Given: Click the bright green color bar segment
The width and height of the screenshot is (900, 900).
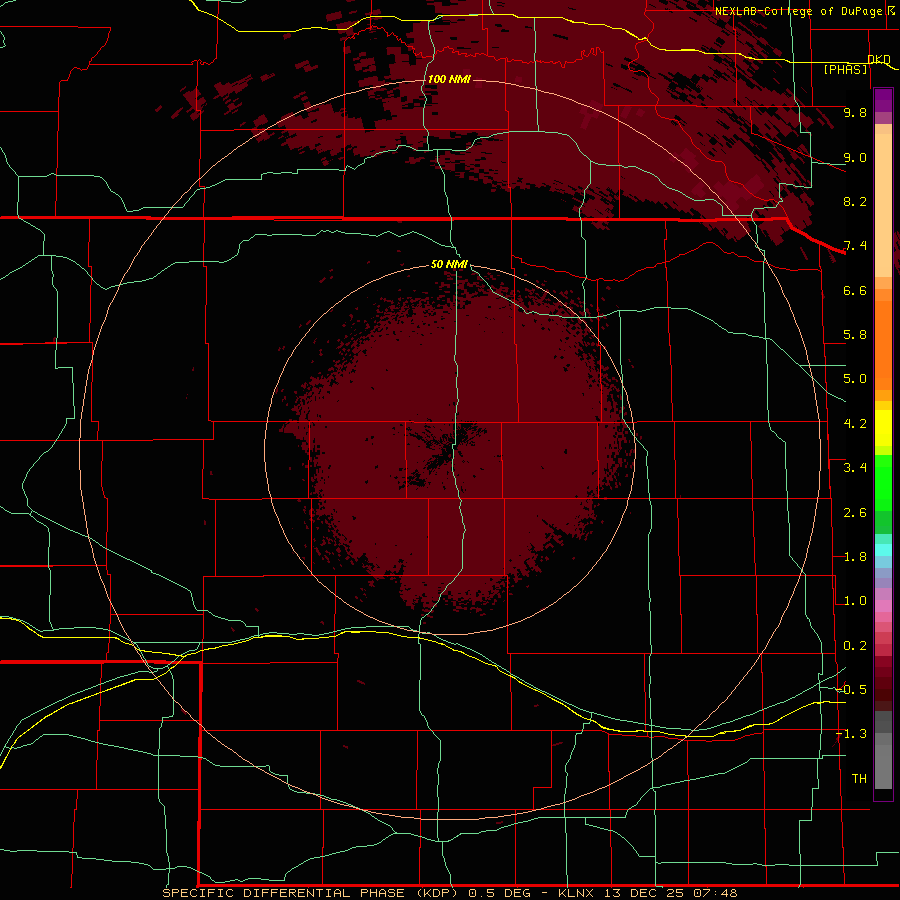Looking at the screenshot, I should 883,484.
